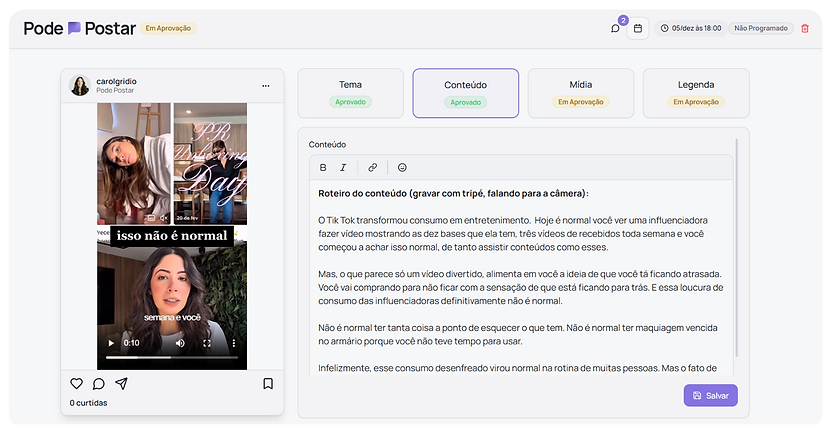Screen dimensions: 831x437
Task: Enter video fullscreen mode
Action: [207, 343]
